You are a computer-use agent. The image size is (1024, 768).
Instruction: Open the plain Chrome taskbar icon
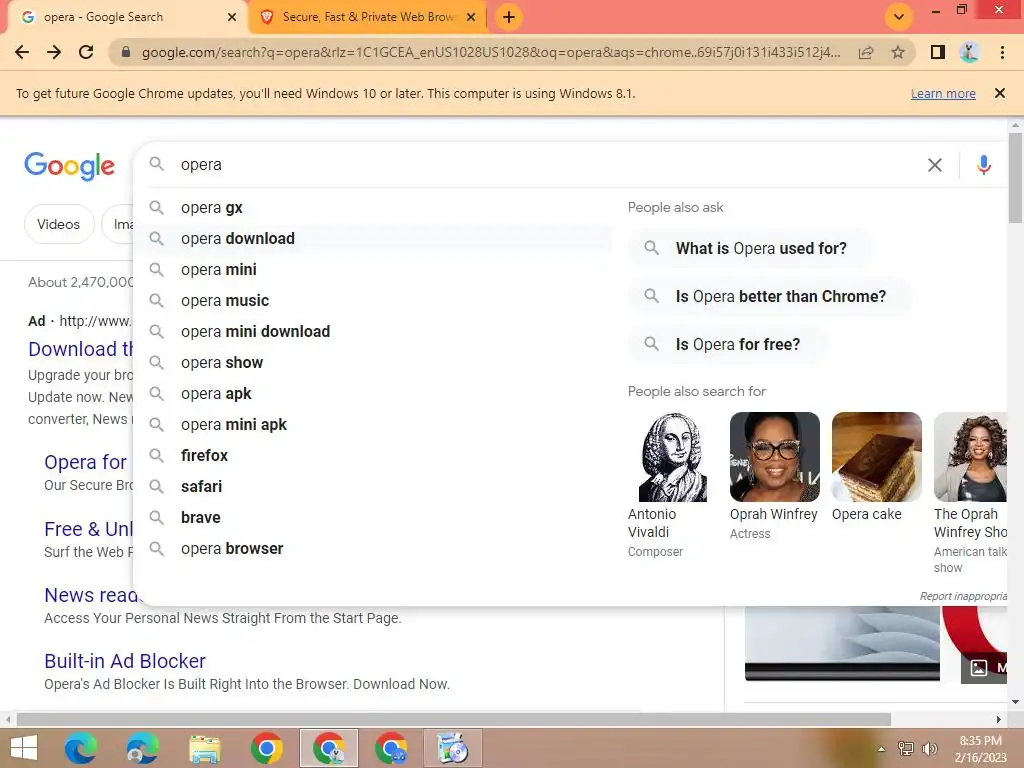pyautogui.click(x=266, y=748)
